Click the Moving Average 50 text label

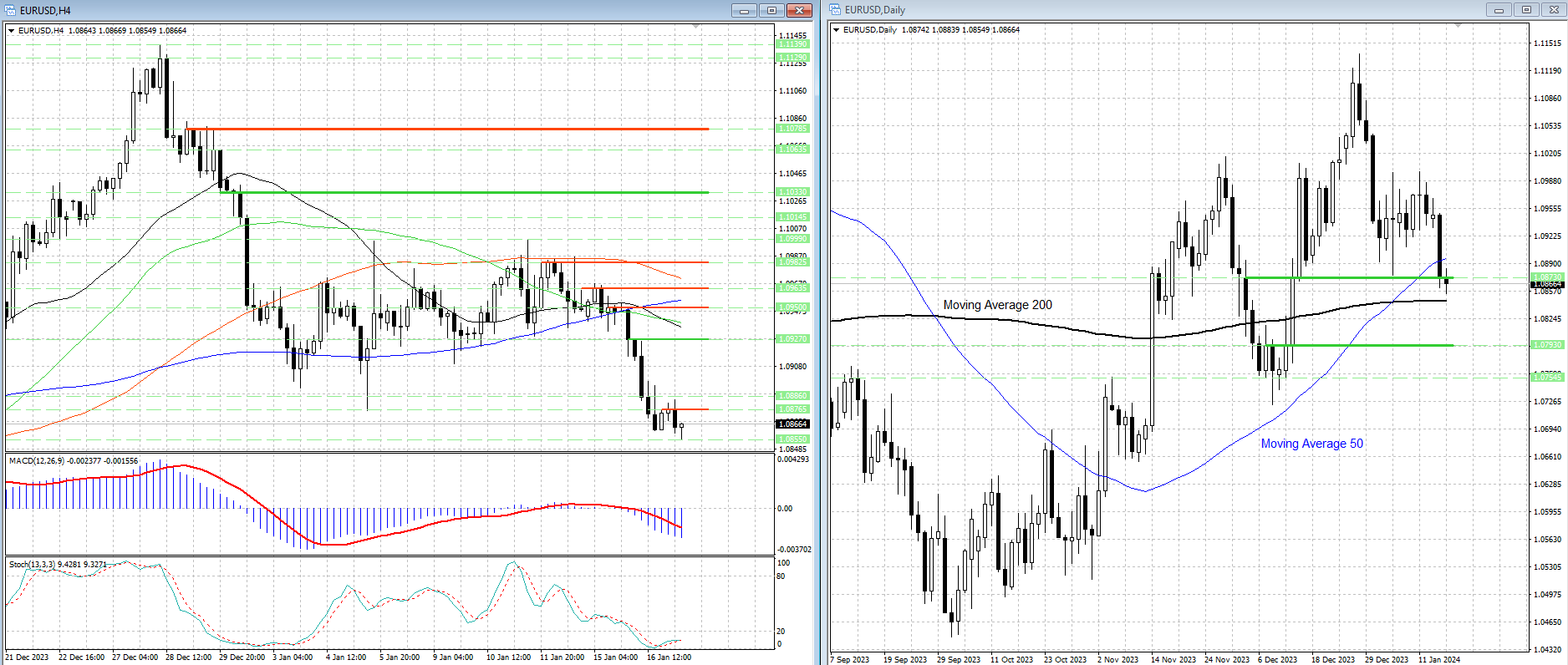click(1312, 444)
